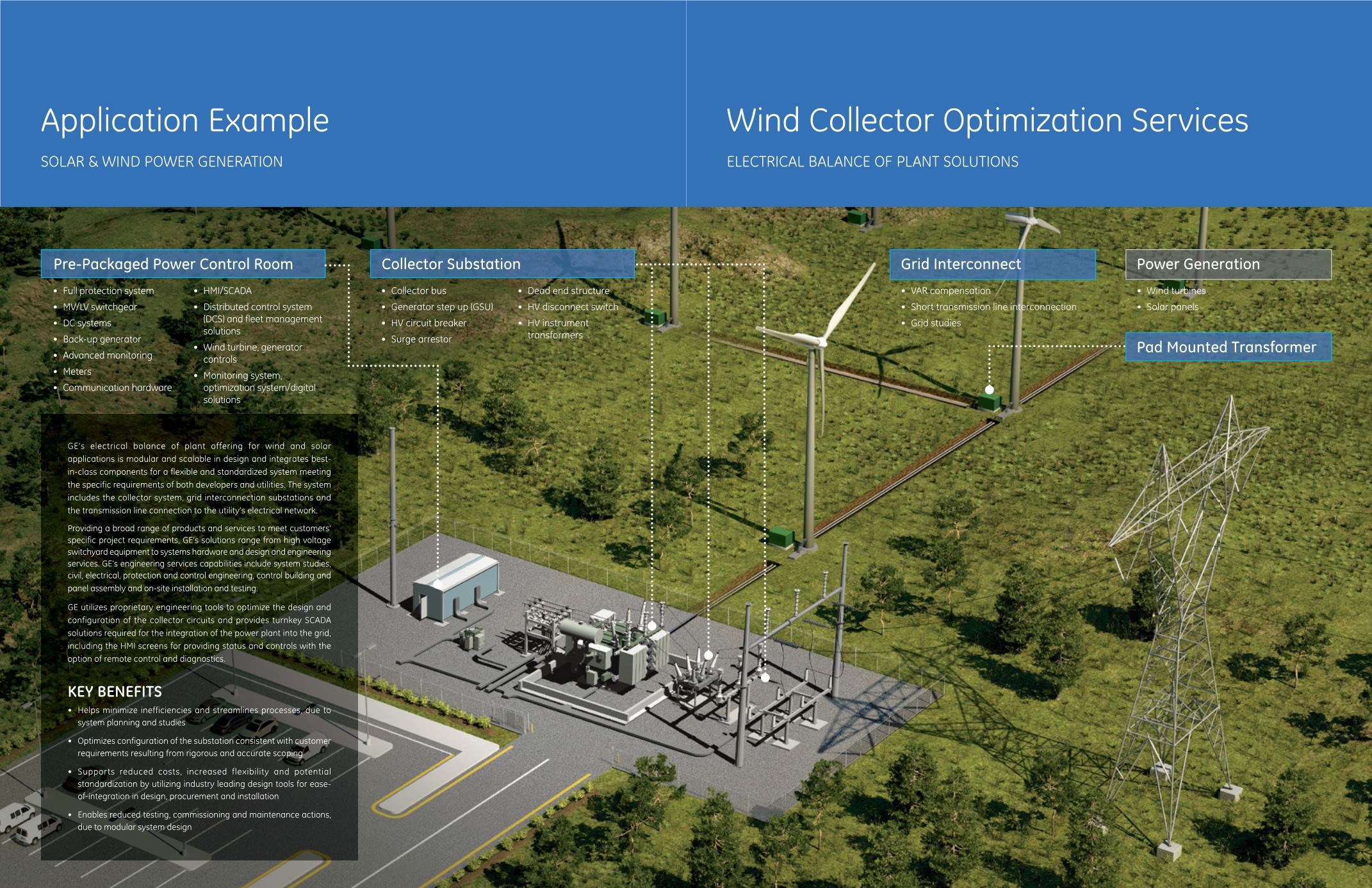
Task: Click 'Dead end structure' bullet
Action: click(564, 291)
